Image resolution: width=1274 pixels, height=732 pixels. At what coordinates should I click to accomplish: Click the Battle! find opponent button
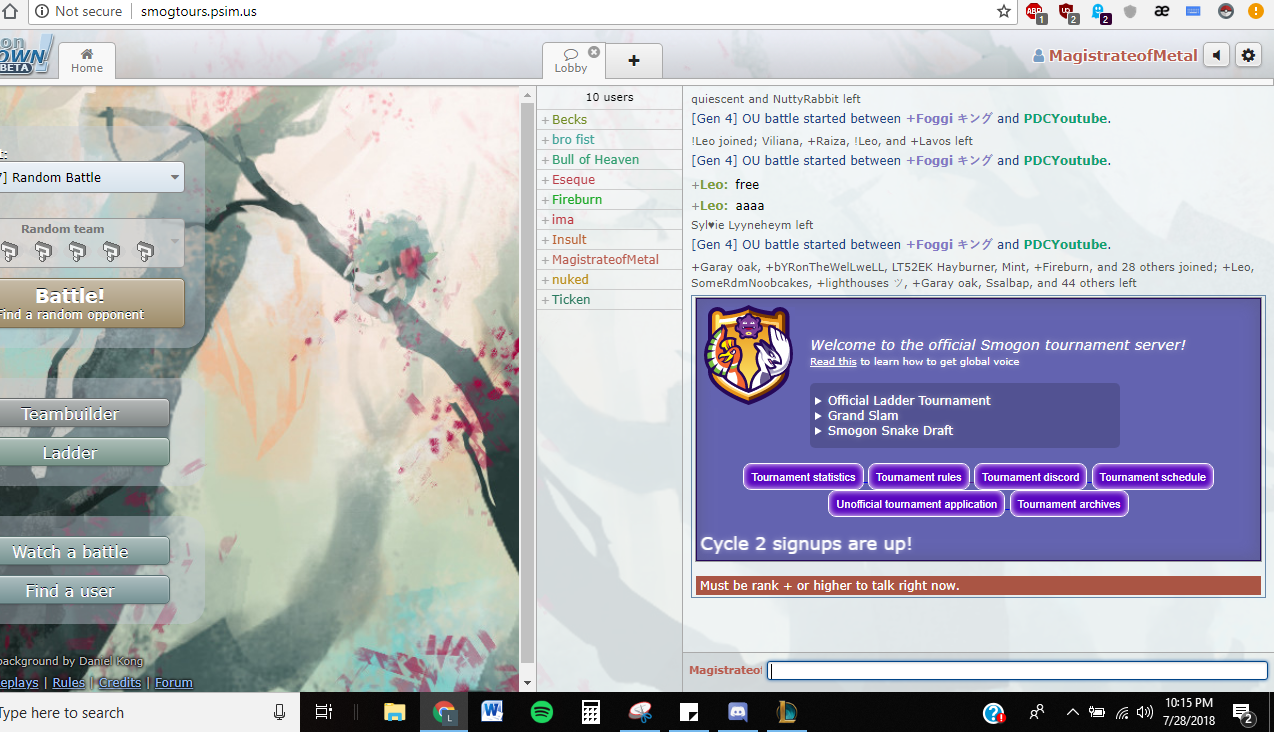click(x=92, y=303)
